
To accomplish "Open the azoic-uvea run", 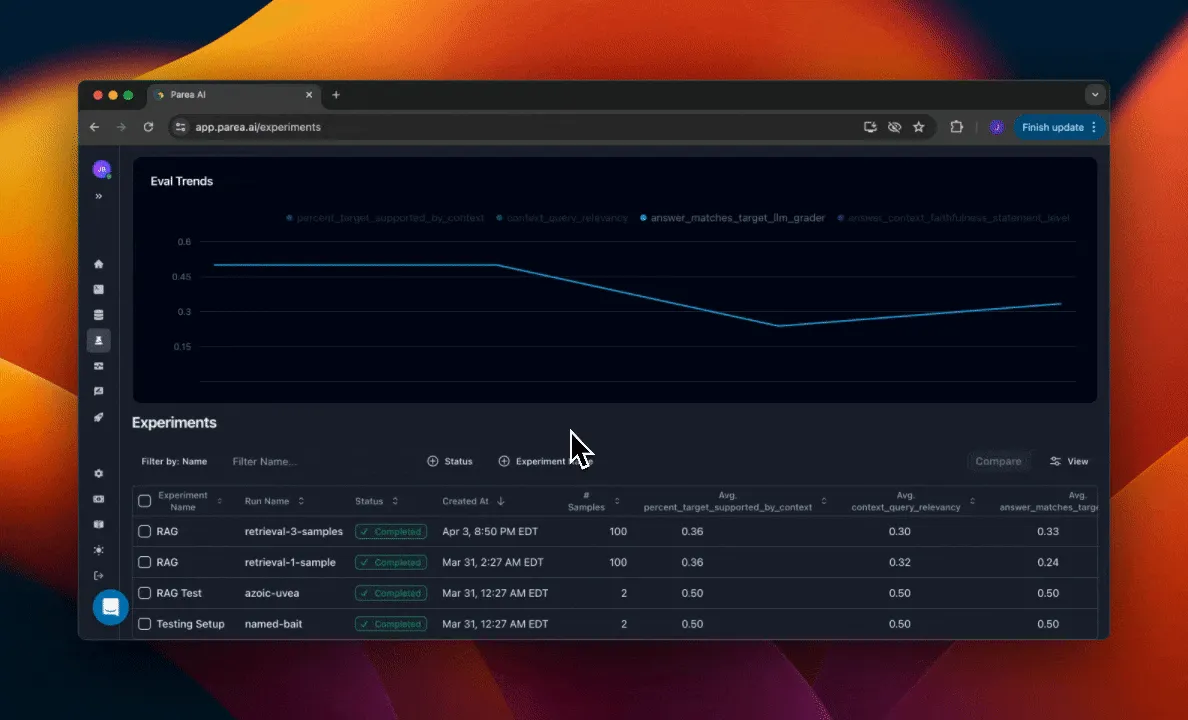I will point(271,593).
